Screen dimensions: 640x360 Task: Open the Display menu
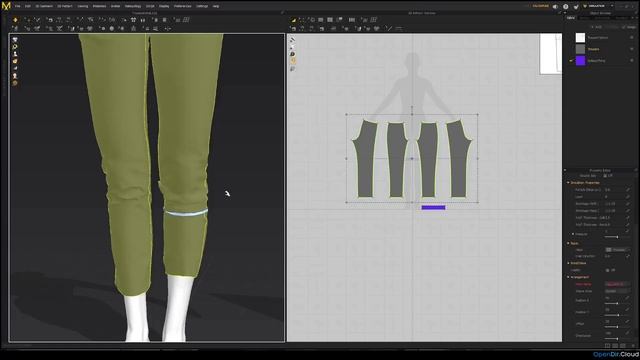164,6
